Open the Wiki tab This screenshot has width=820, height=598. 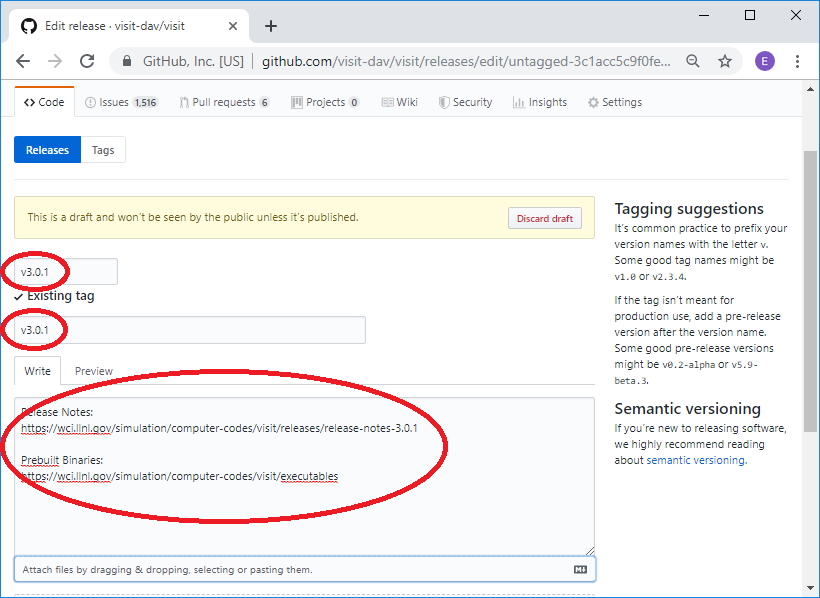coord(400,102)
